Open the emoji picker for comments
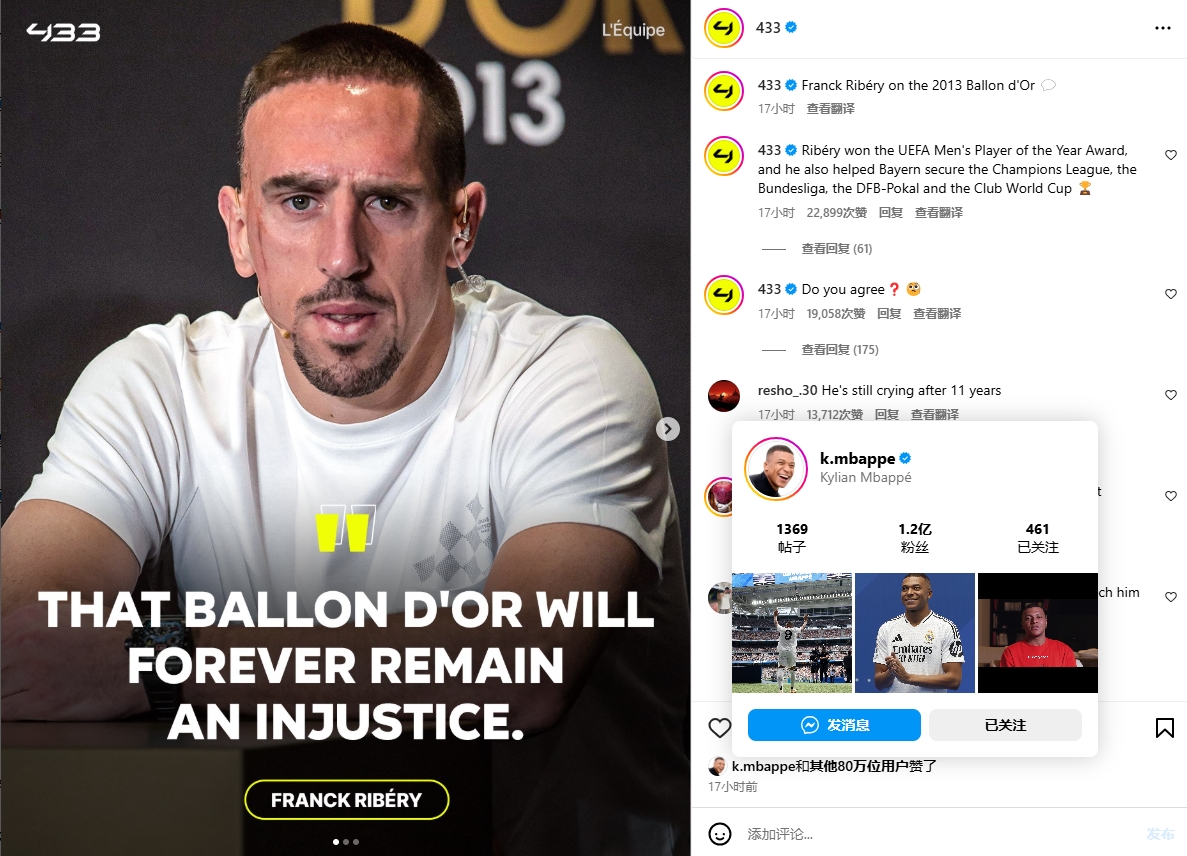The image size is (1187, 856). (719, 834)
